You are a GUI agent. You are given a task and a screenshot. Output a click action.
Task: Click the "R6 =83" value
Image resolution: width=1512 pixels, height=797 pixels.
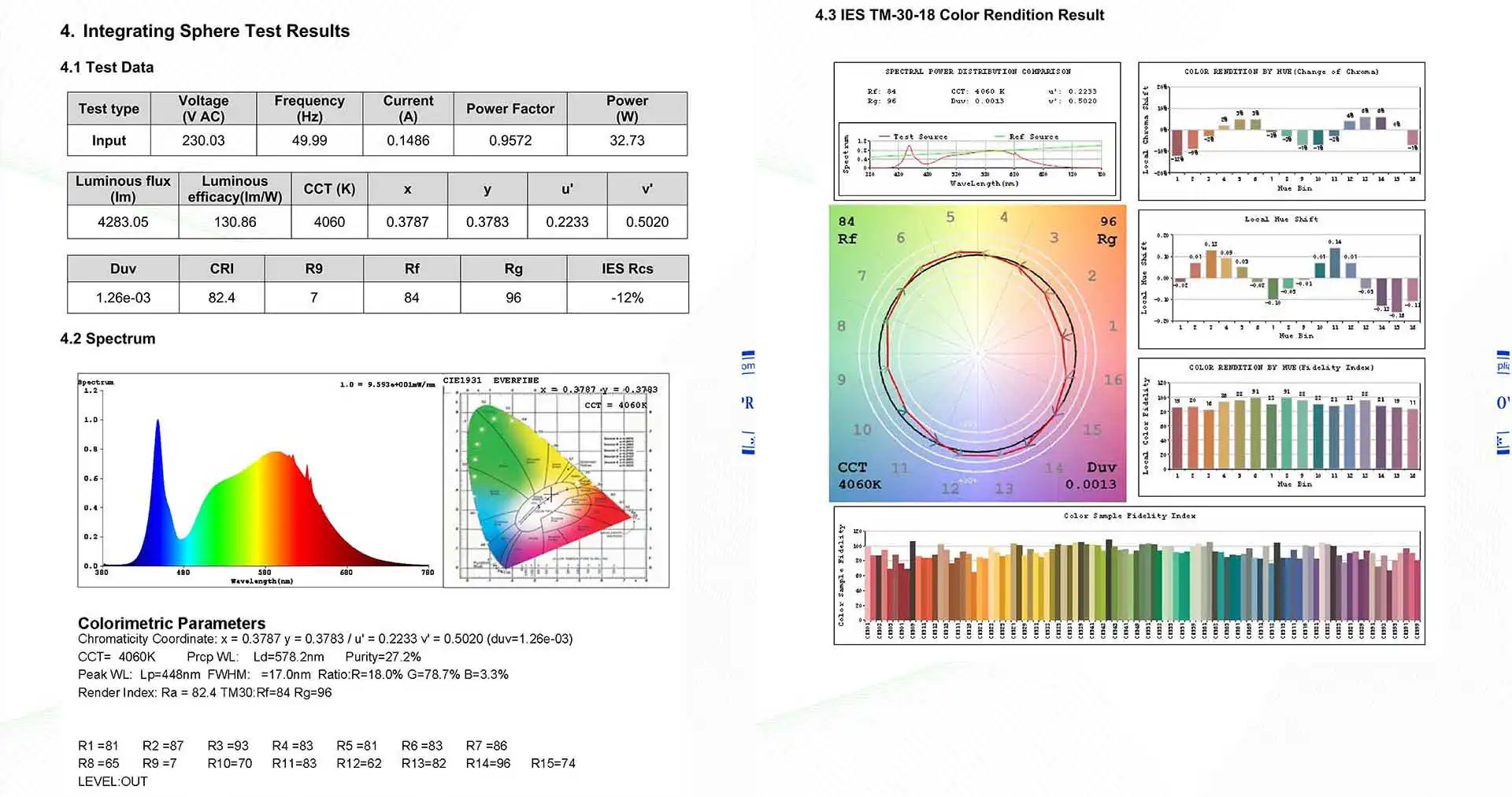point(422,746)
